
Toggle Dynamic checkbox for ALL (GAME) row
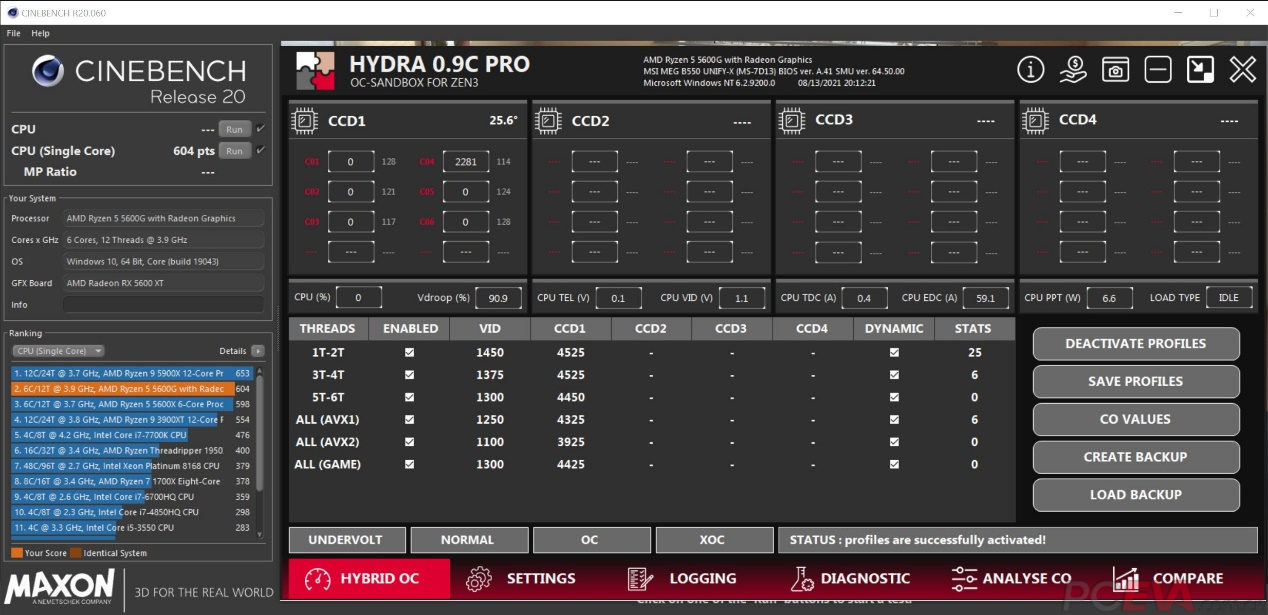click(x=894, y=464)
